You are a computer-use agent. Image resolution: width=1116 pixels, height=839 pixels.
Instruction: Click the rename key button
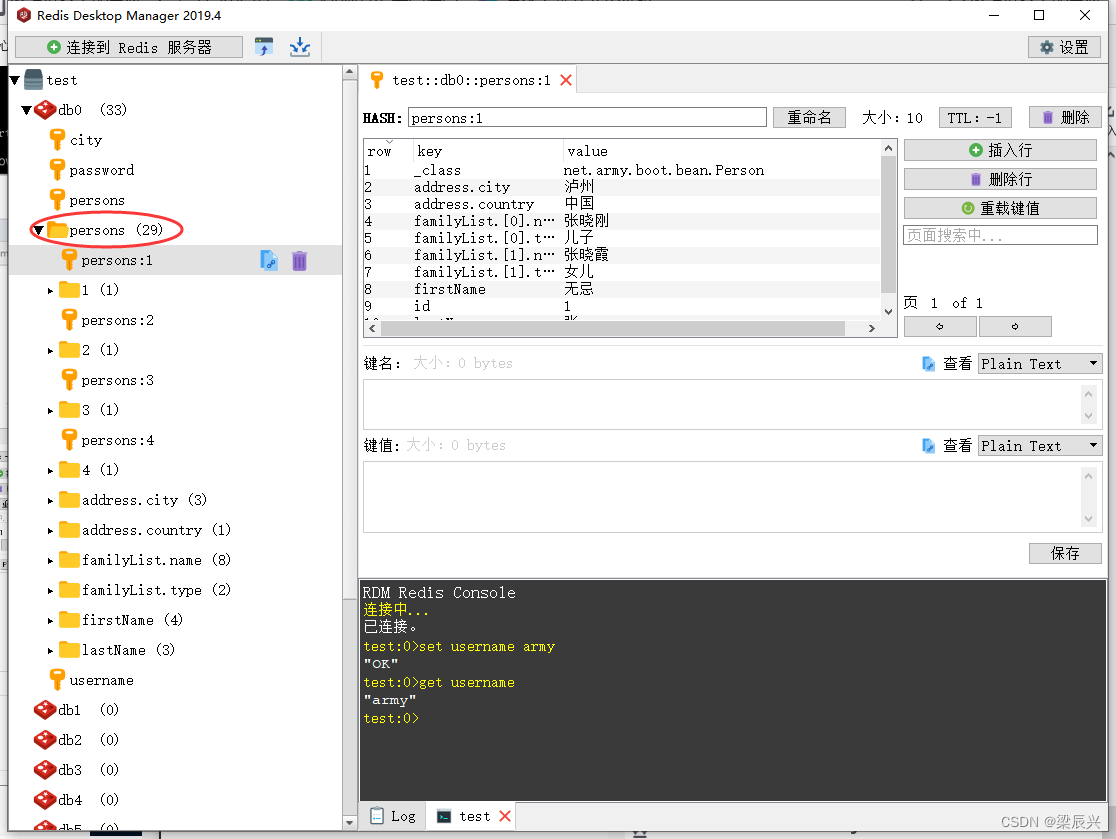tap(809, 117)
